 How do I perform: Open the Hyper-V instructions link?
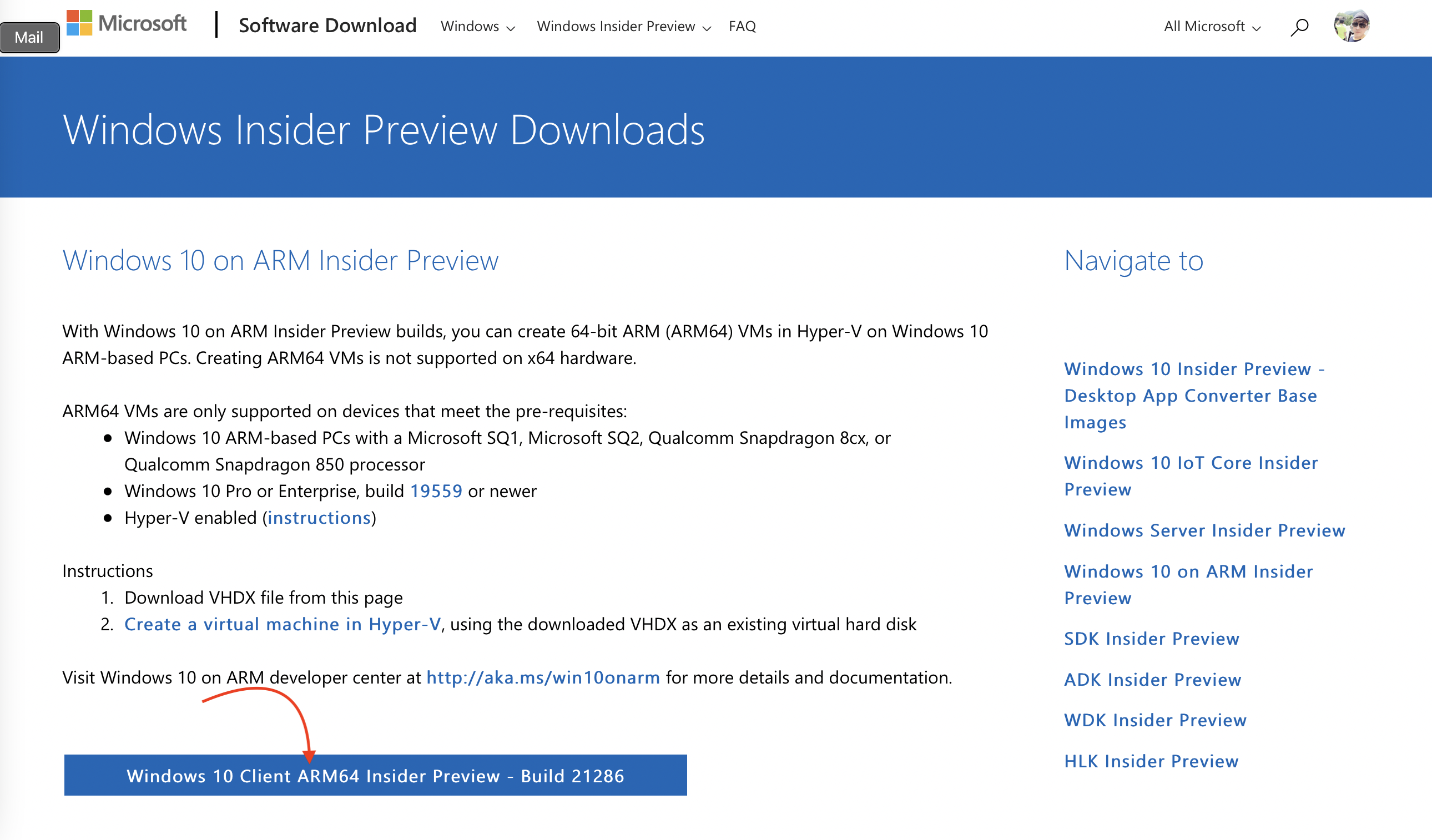tap(319, 518)
